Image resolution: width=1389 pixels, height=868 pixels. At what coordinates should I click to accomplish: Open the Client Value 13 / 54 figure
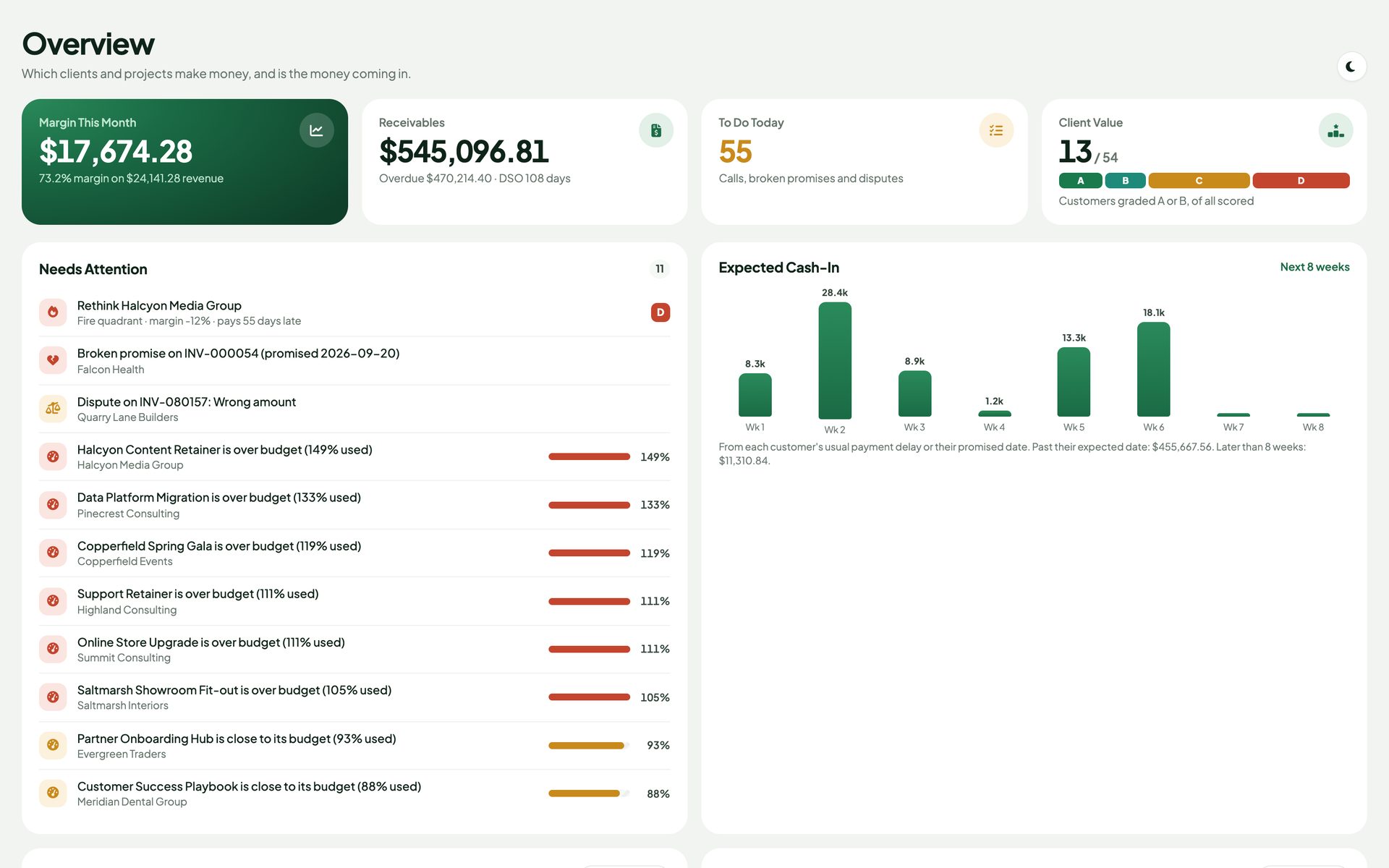(x=1088, y=152)
